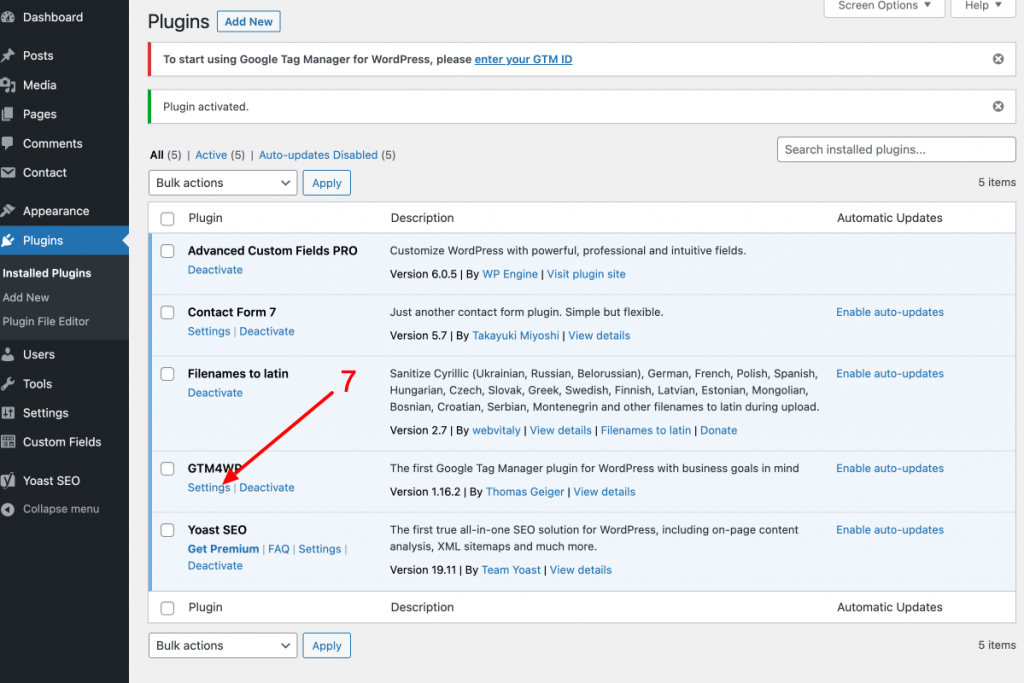This screenshot has width=1024, height=683.
Task: Deactivate the Yoast SEO plugin
Action: 216,565
